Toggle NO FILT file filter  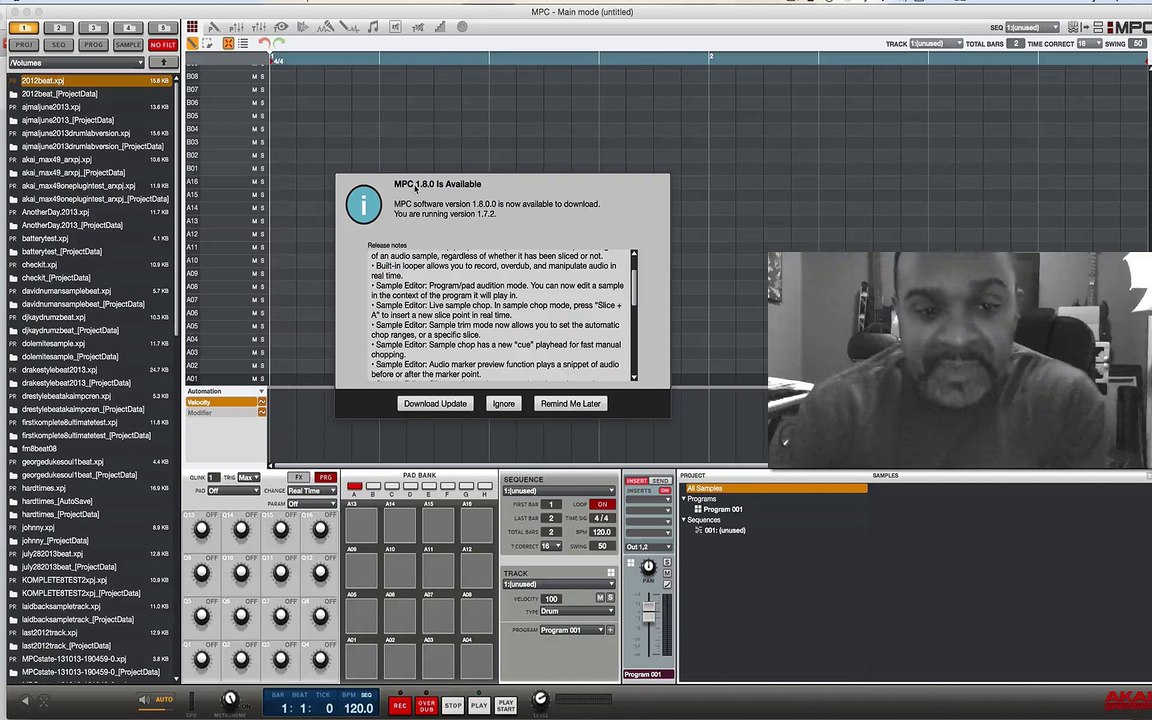(162, 45)
